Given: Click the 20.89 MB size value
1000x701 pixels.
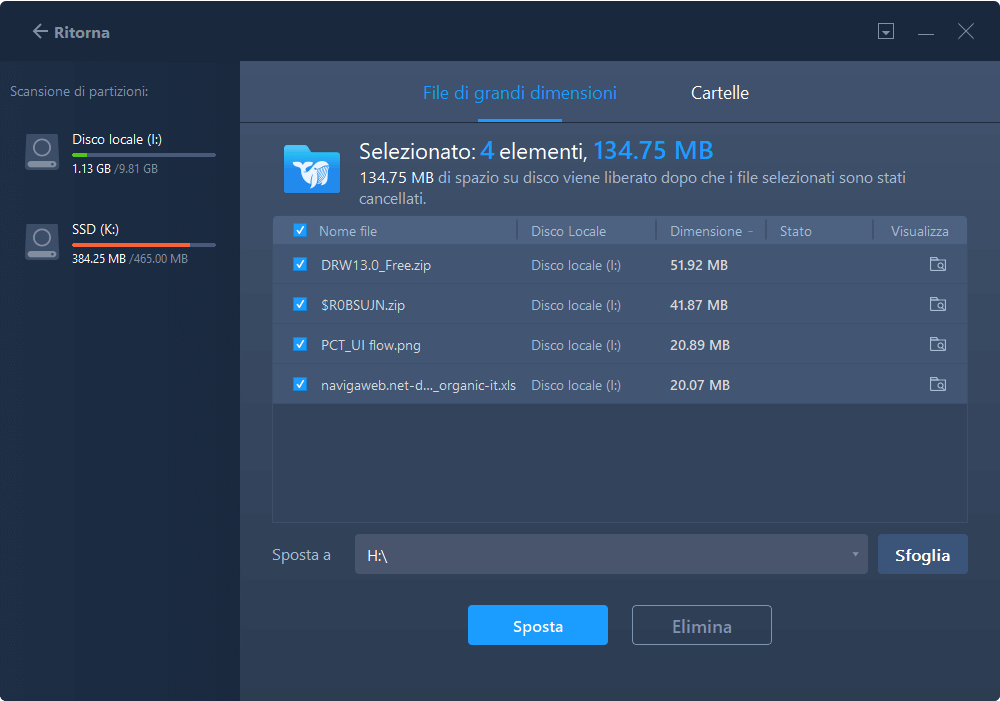Looking at the screenshot, I should pos(700,345).
